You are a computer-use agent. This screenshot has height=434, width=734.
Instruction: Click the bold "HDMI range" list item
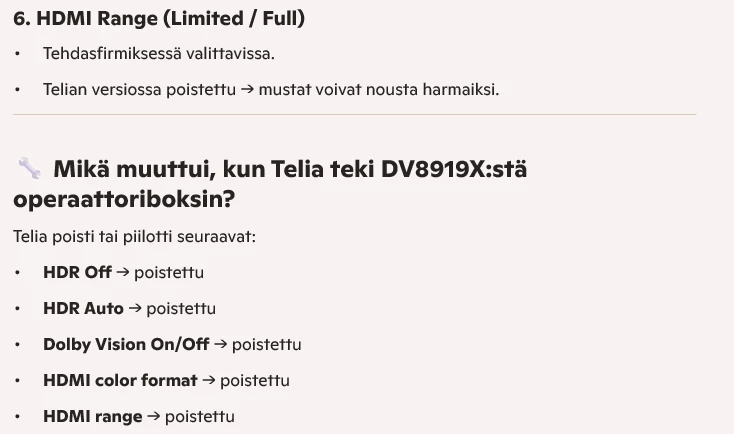click(x=92, y=416)
